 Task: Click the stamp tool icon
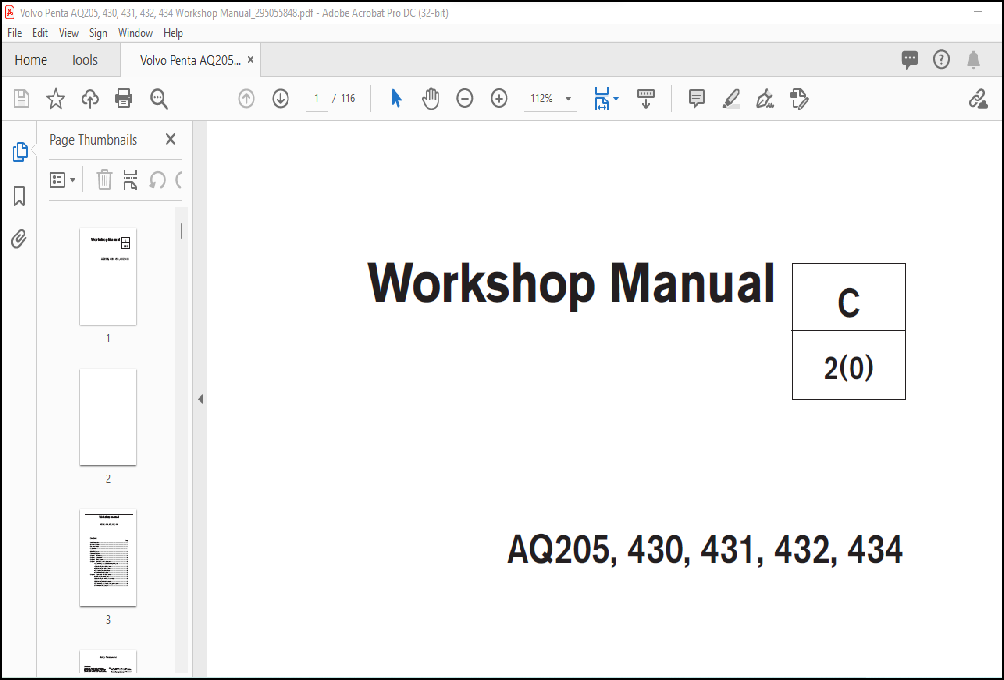coord(799,99)
